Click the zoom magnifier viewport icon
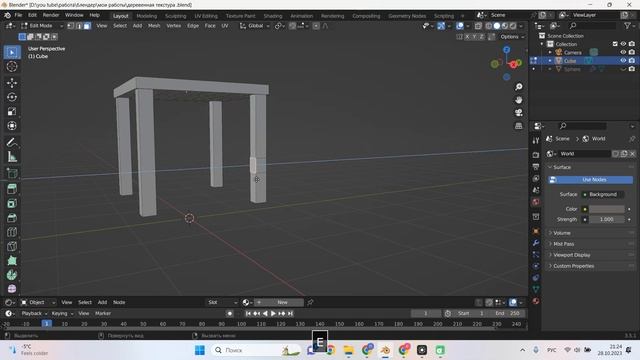This screenshot has width=640, height=360. [518, 87]
